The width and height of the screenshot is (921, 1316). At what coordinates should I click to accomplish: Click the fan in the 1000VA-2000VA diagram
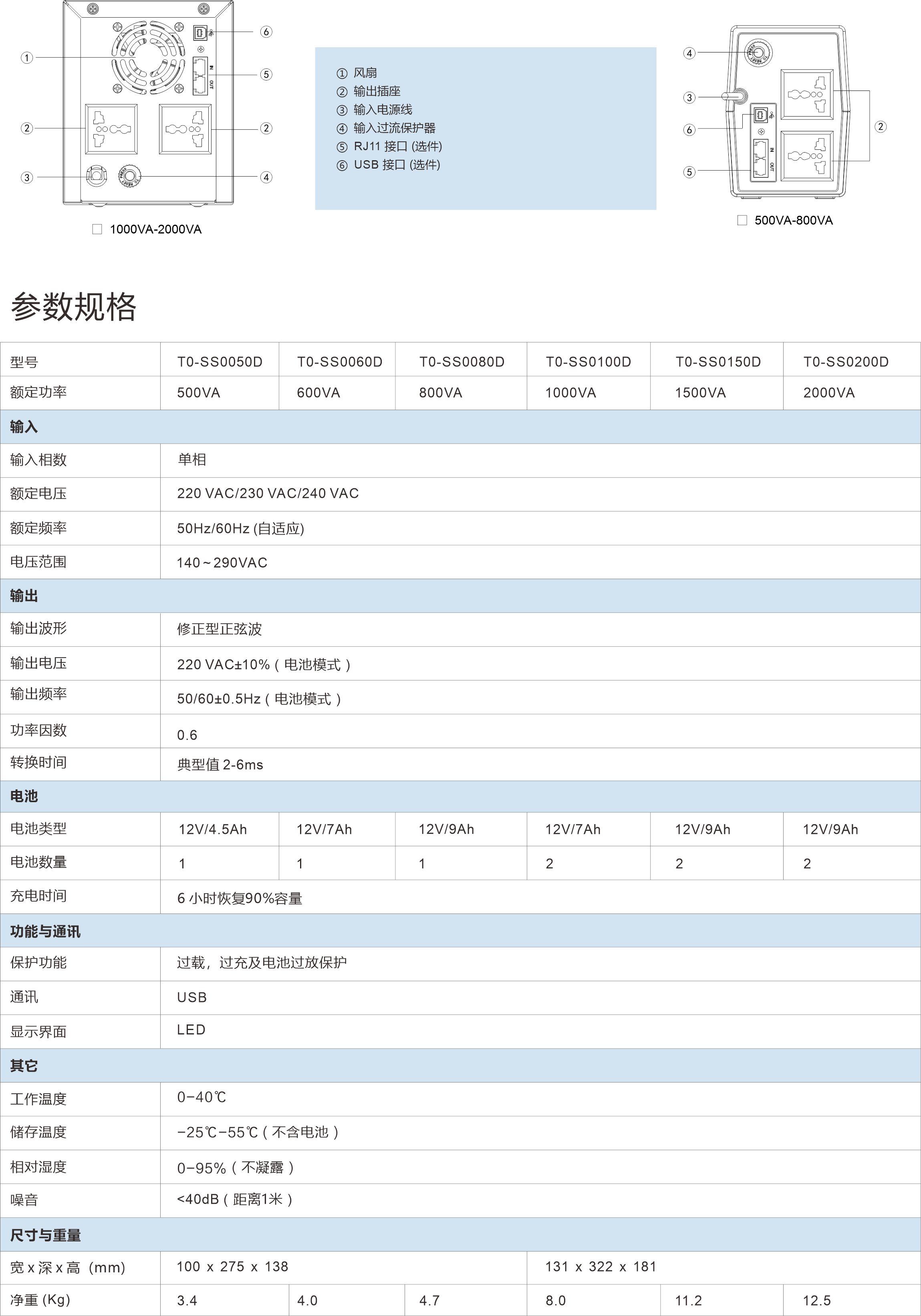click(148, 57)
